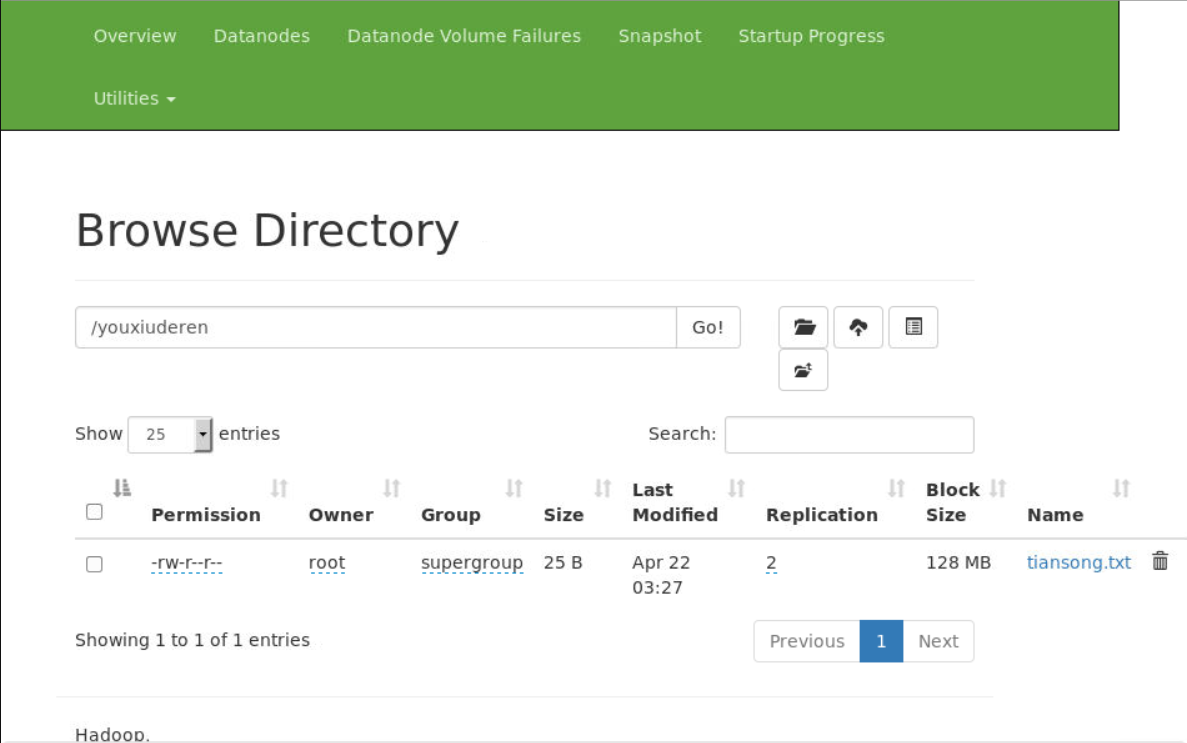Open the Show entries dropdown
The image size is (1187, 743).
click(x=170, y=435)
